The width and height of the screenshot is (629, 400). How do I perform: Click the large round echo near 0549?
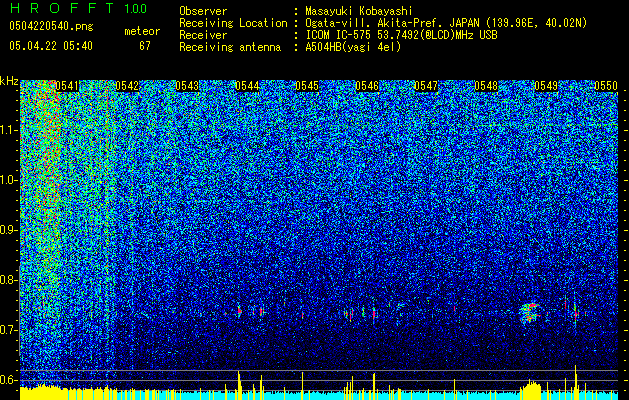(530, 313)
